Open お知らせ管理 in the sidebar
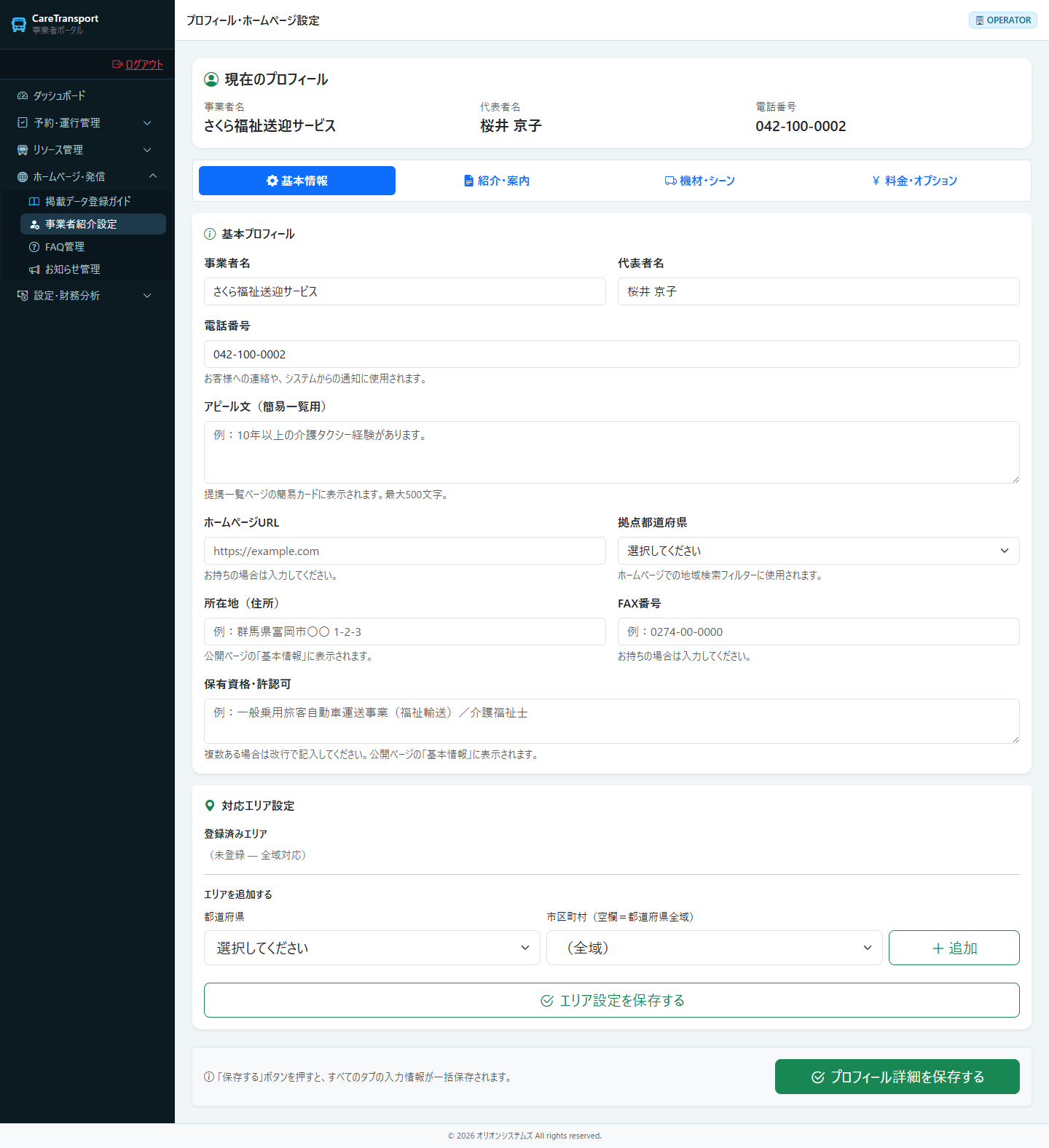The width and height of the screenshot is (1049, 1148). click(93, 270)
